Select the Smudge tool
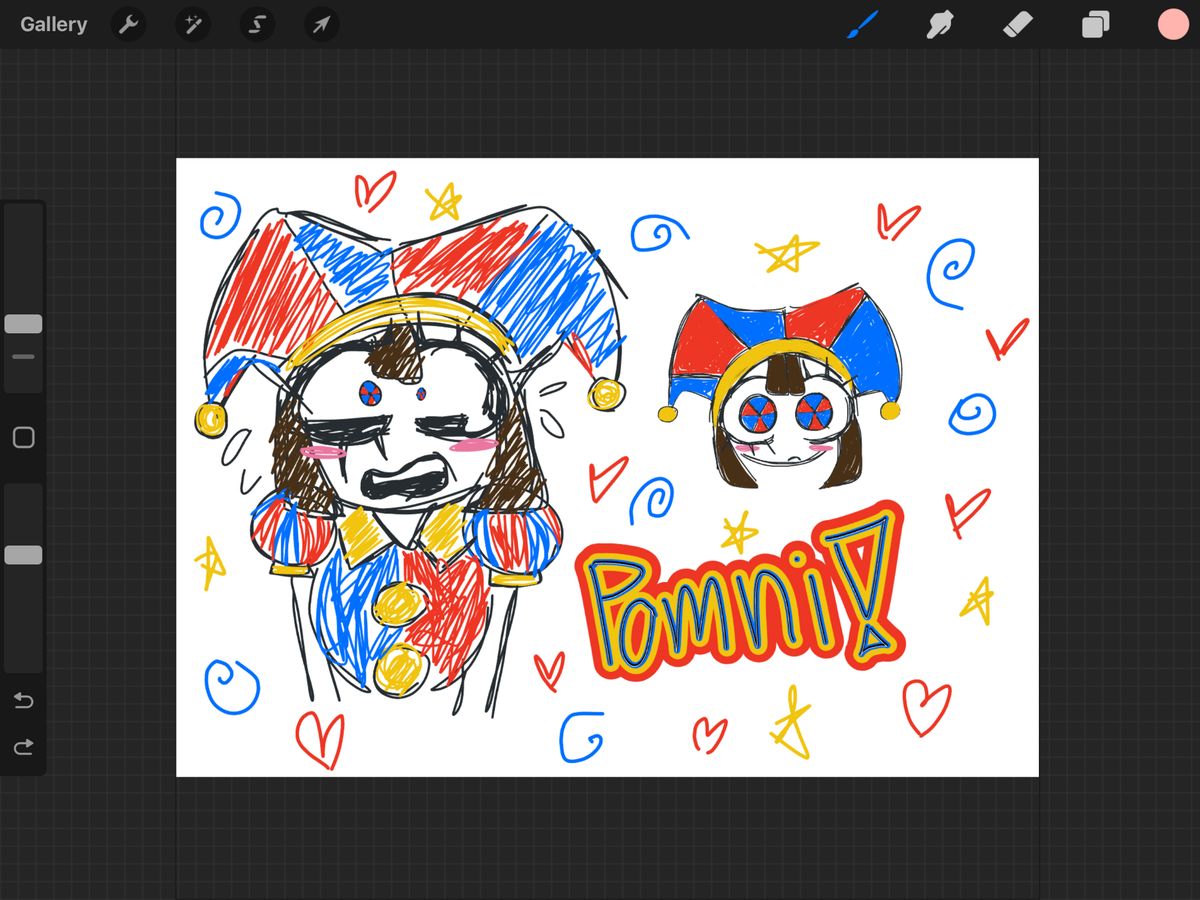1200x900 pixels. pos(940,24)
